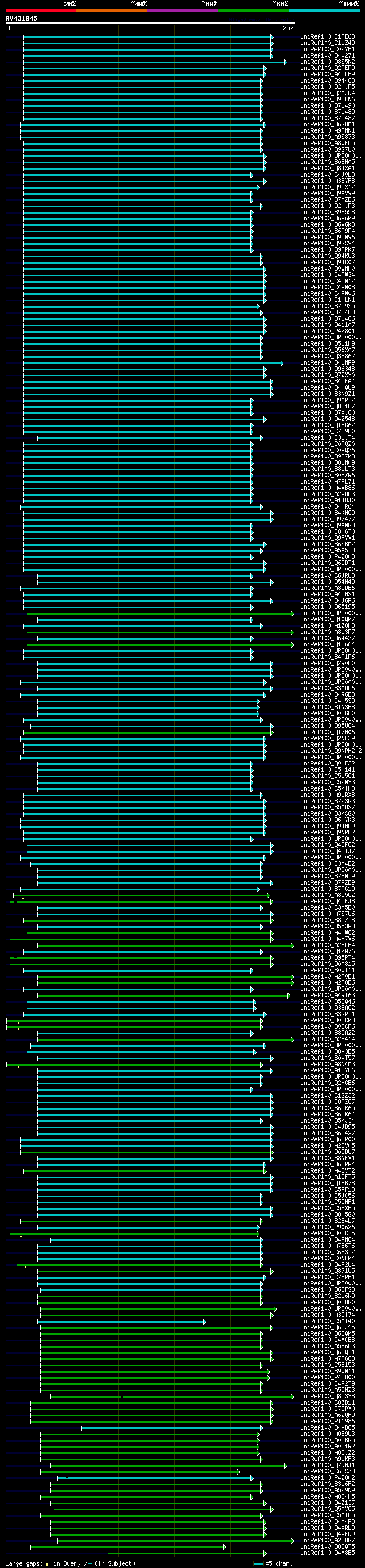
Task: Select hit UniRef100_A8Q5Q2
Action: click(327, 895)
